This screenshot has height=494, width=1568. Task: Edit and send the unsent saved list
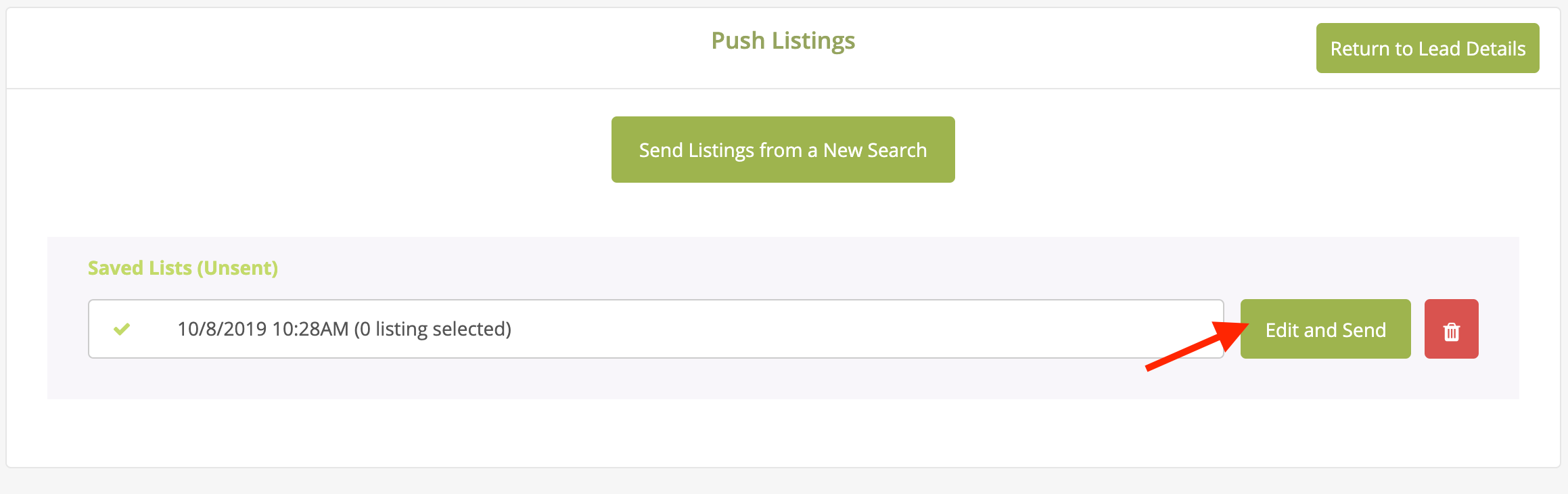[x=1325, y=330]
